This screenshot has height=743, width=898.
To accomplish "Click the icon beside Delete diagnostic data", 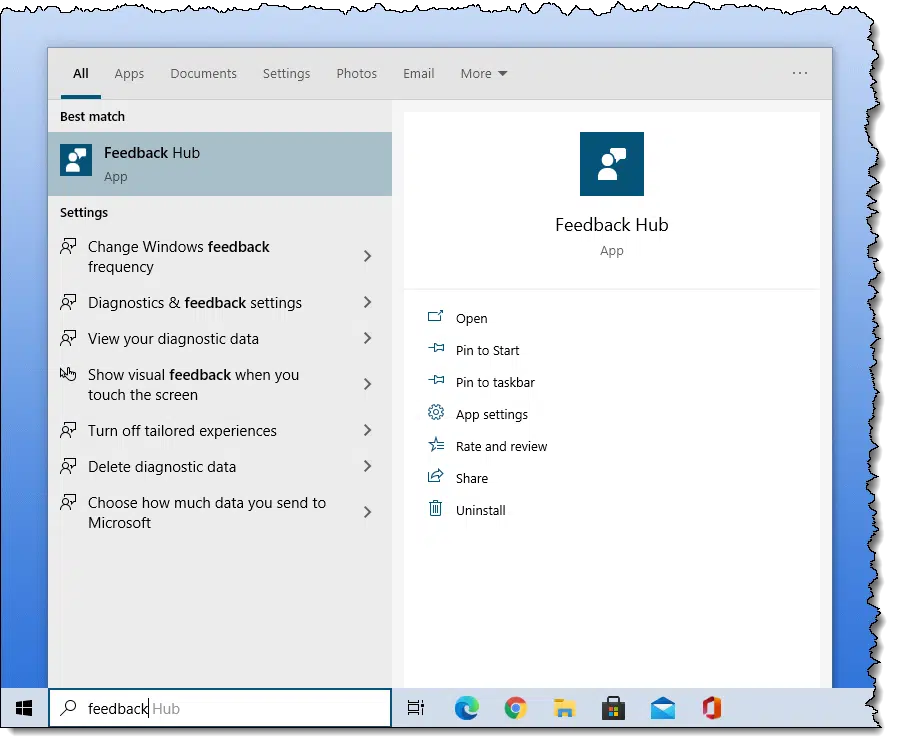I will point(68,466).
